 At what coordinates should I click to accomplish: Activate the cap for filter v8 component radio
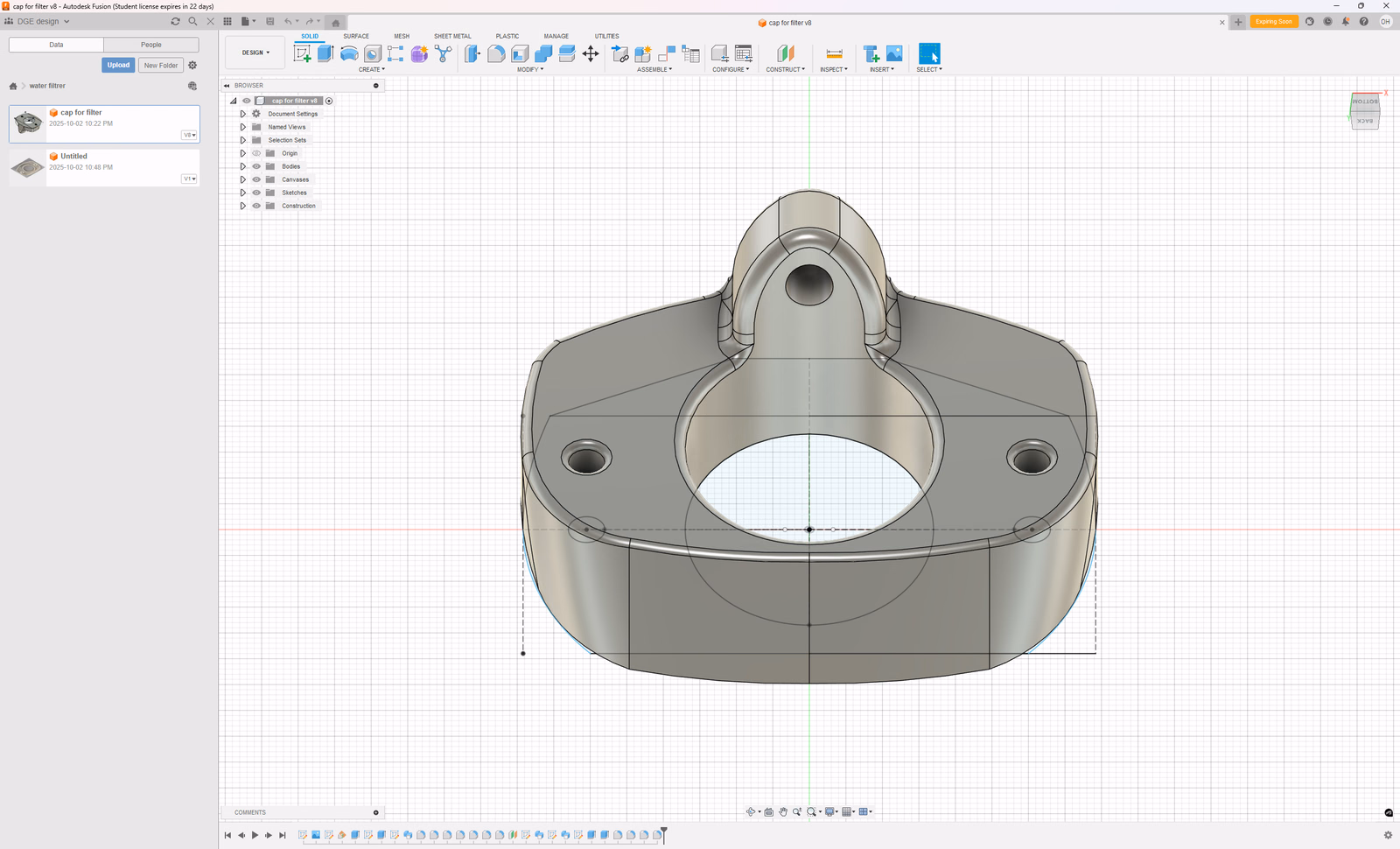tap(329, 101)
